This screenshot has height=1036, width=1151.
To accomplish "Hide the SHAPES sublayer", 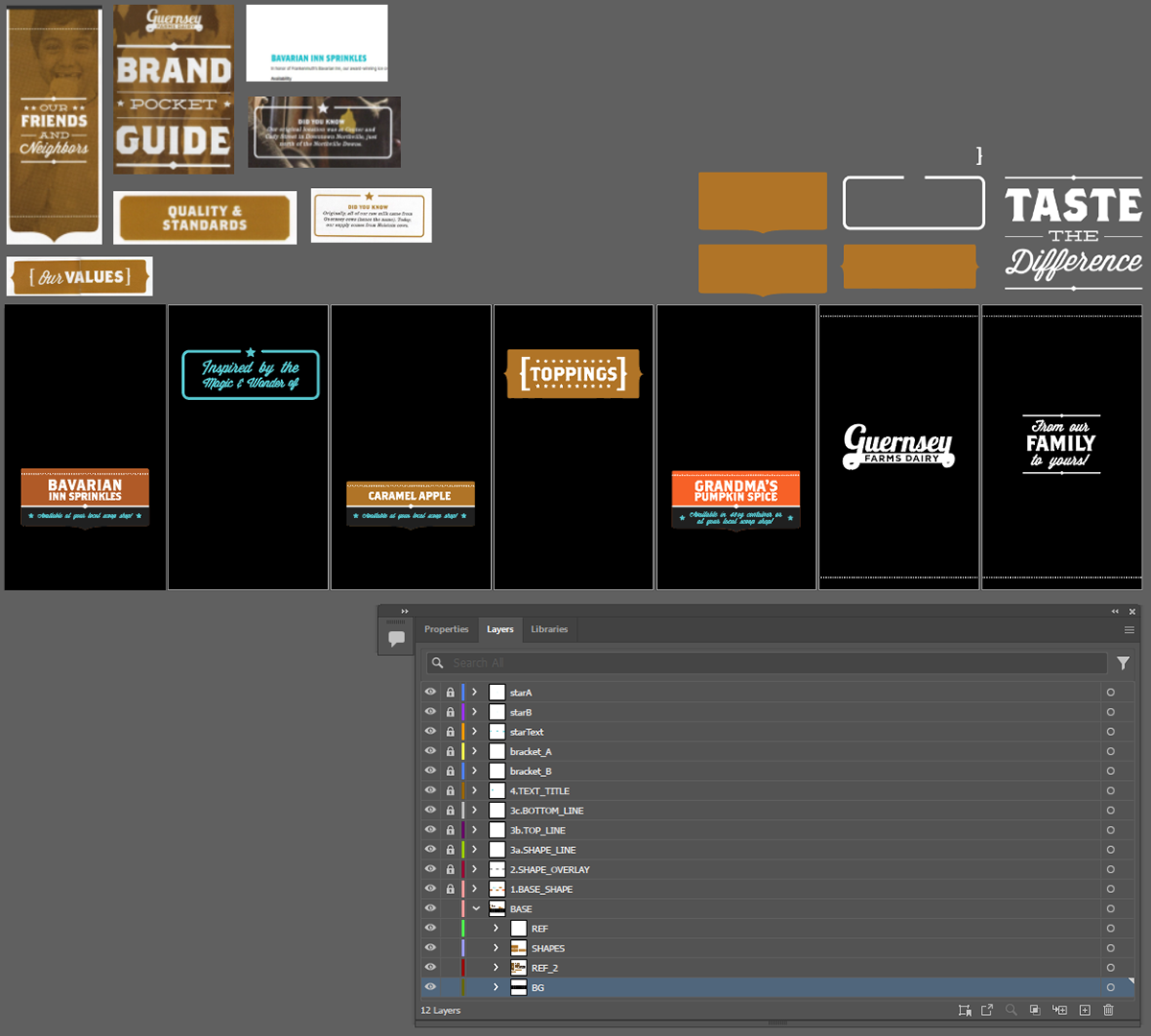I will 430,949.
